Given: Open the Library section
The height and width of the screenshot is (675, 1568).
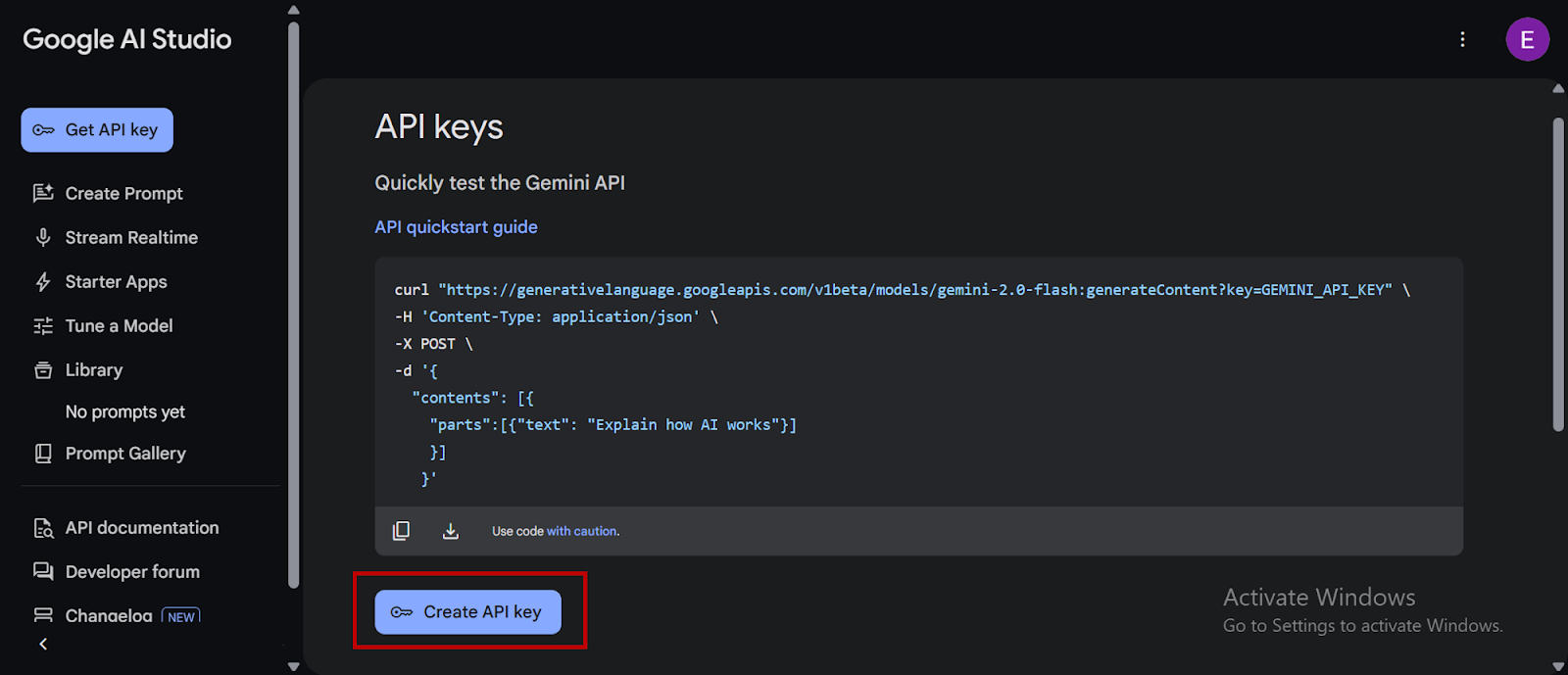Looking at the screenshot, I should [x=94, y=370].
